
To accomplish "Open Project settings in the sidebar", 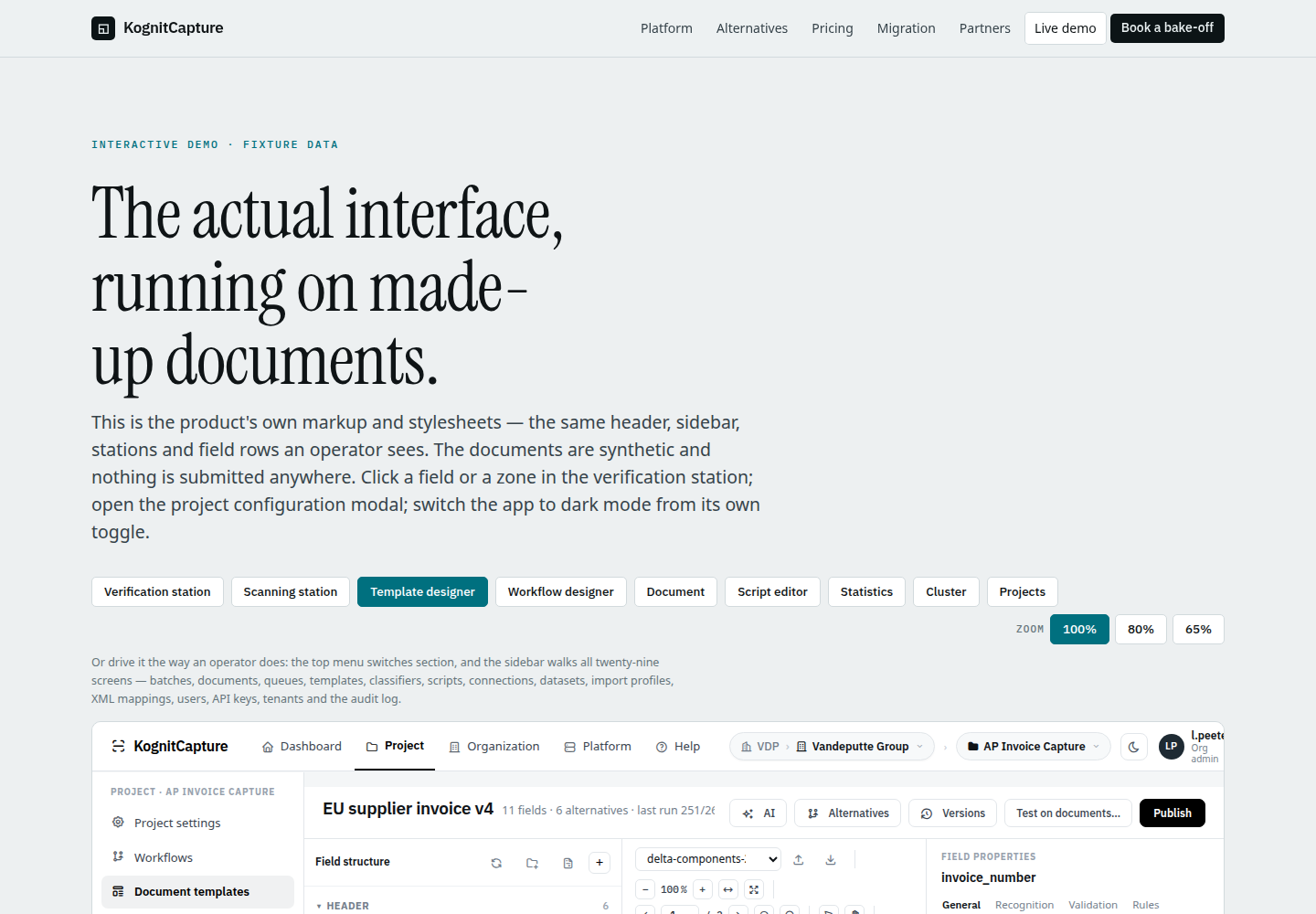I will point(197,823).
